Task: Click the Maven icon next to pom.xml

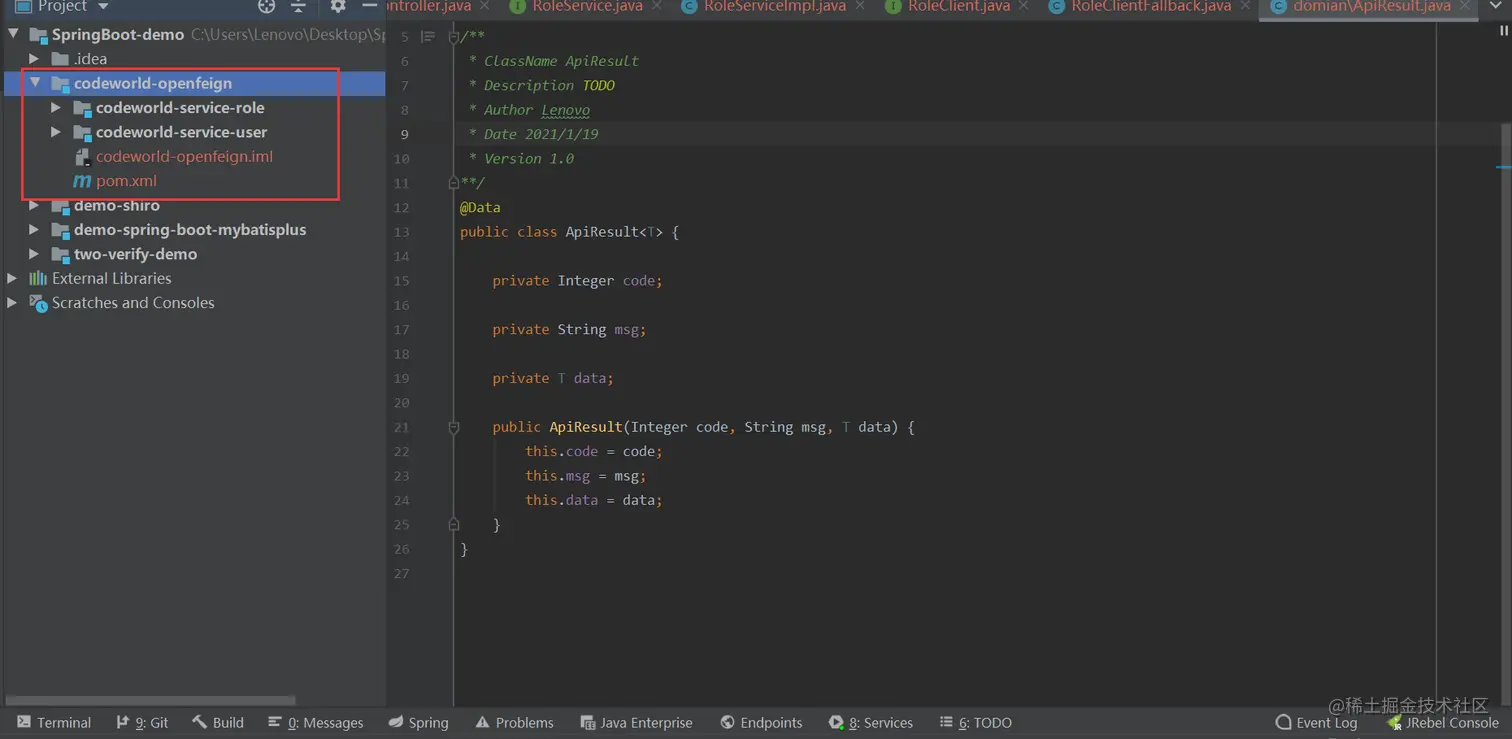Action: tap(82, 181)
